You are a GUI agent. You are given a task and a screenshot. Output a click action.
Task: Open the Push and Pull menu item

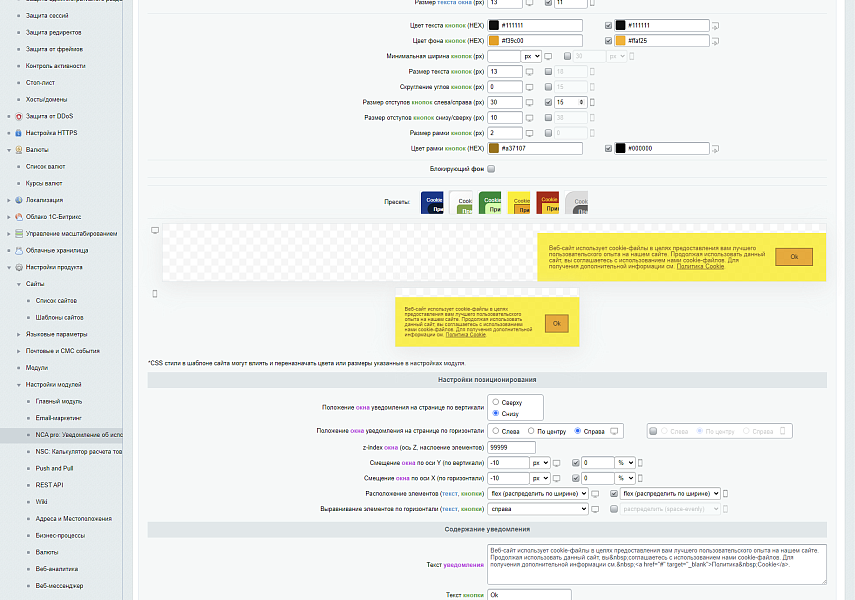54,469
